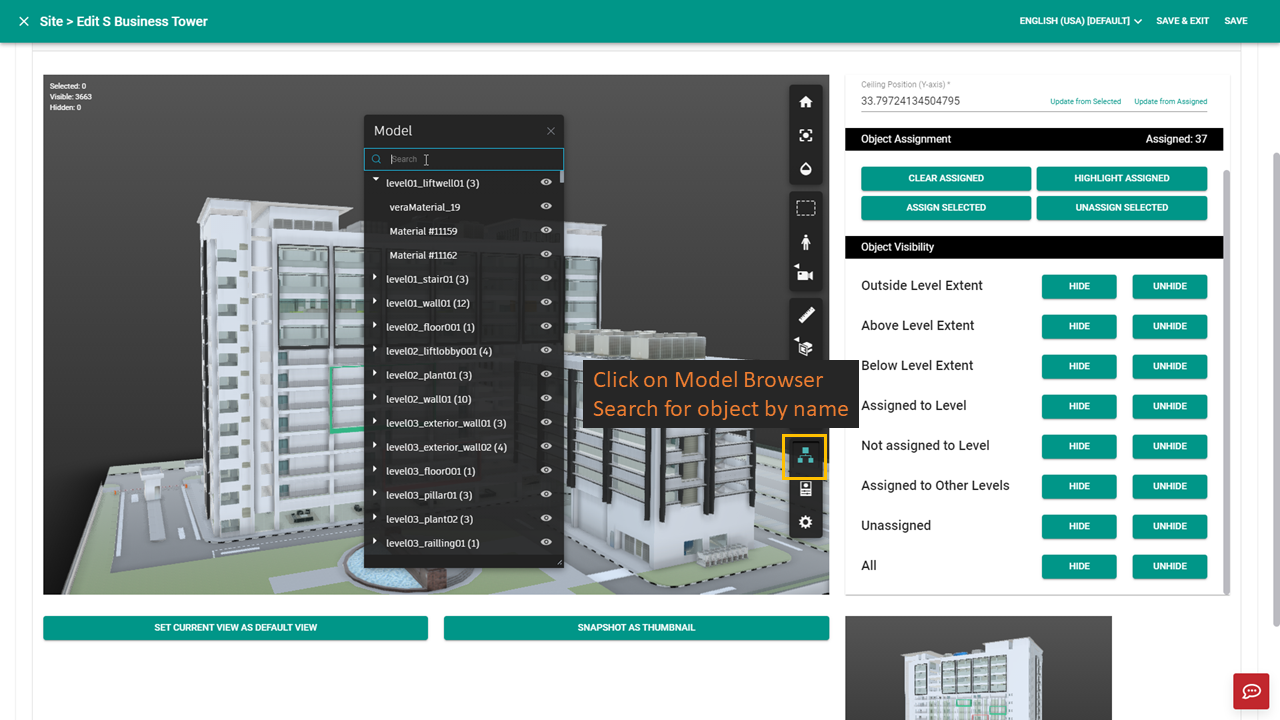The image size is (1280, 720).
Task: Activate the box selection tool
Action: (x=805, y=208)
